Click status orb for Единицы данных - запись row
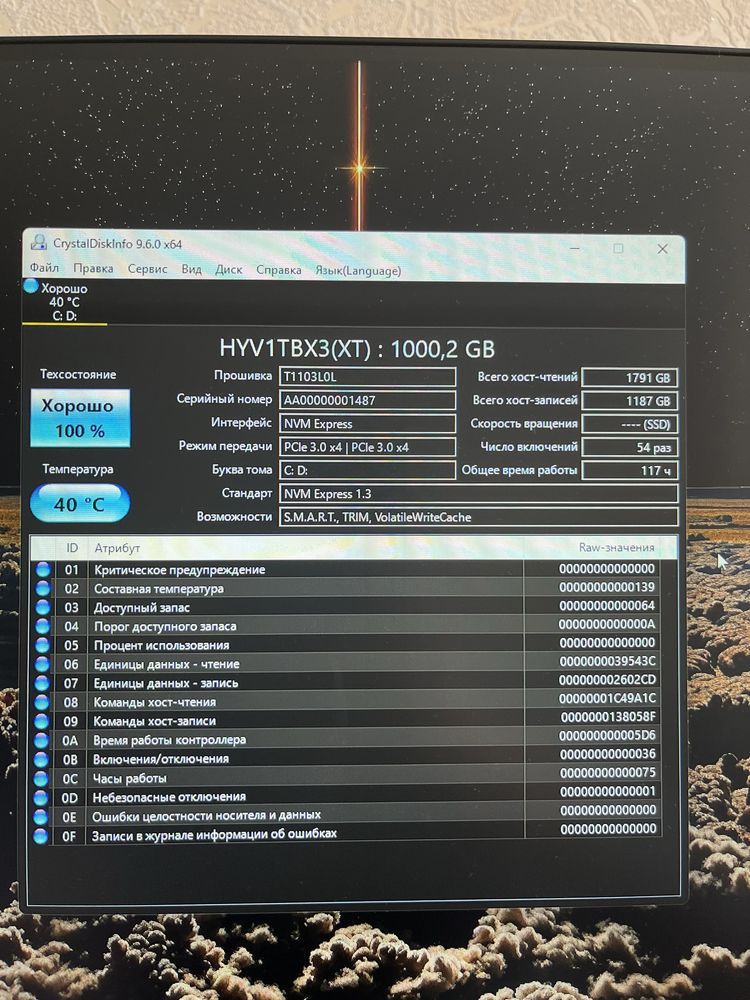The width and height of the screenshot is (750, 1000). click(x=42, y=683)
